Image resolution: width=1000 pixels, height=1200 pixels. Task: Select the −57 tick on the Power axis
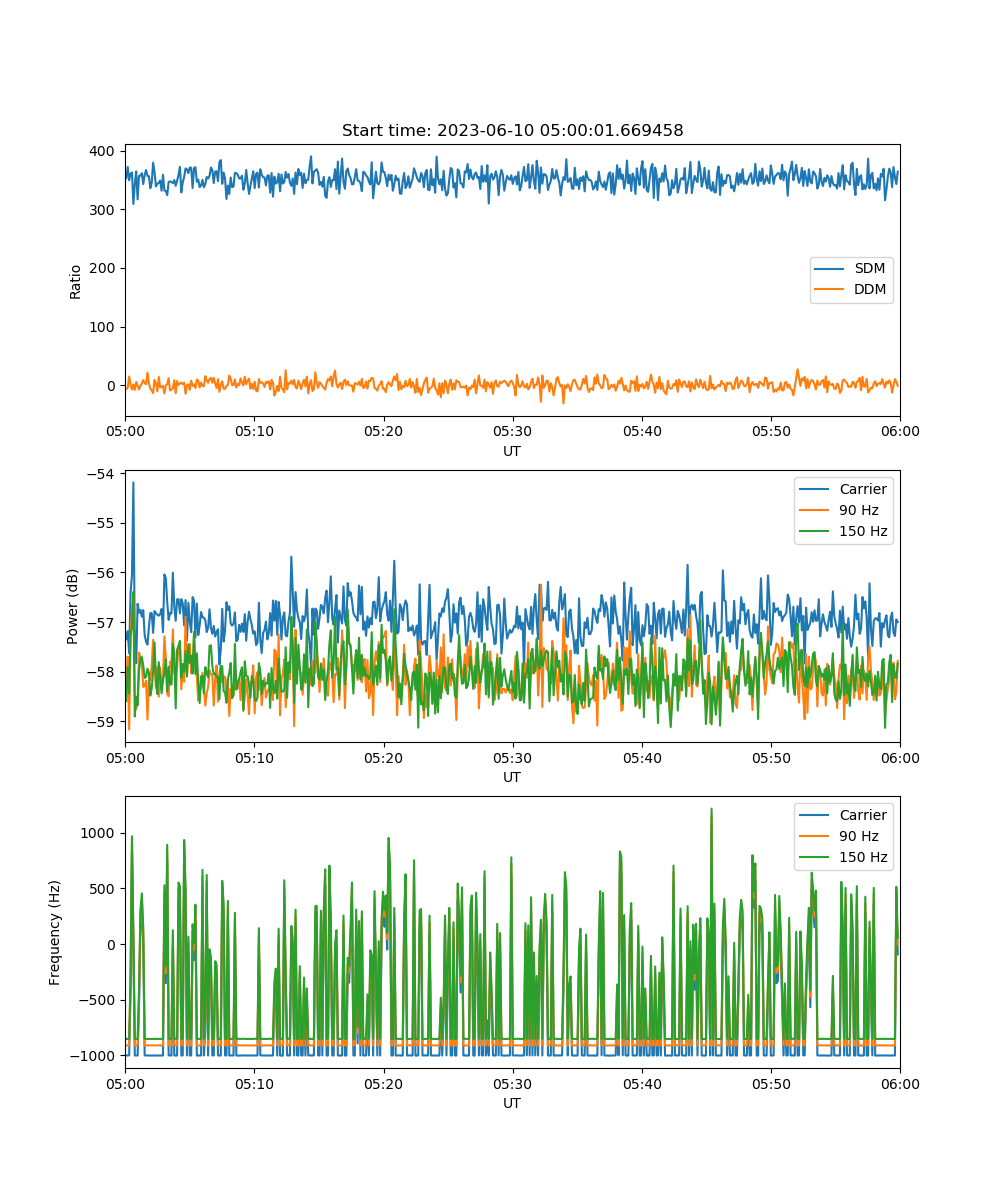click(102, 622)
